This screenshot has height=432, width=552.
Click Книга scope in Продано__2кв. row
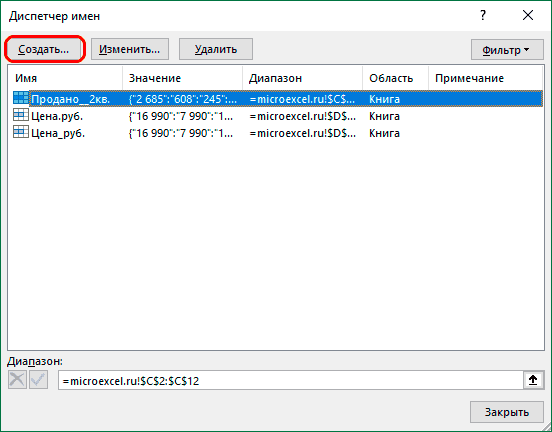[x=384, y=99]
